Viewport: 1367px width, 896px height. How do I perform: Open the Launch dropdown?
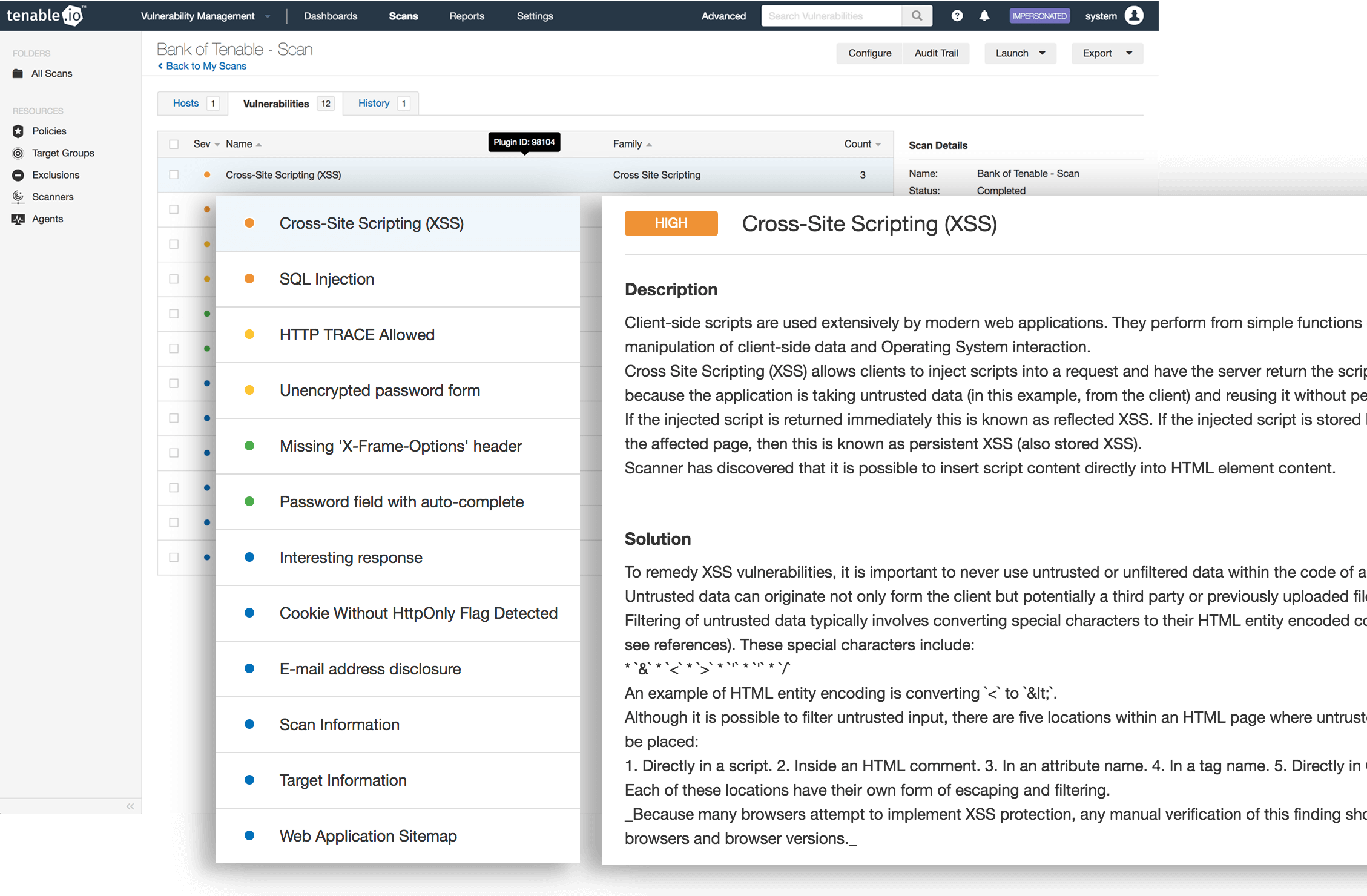coord(1020,53)
